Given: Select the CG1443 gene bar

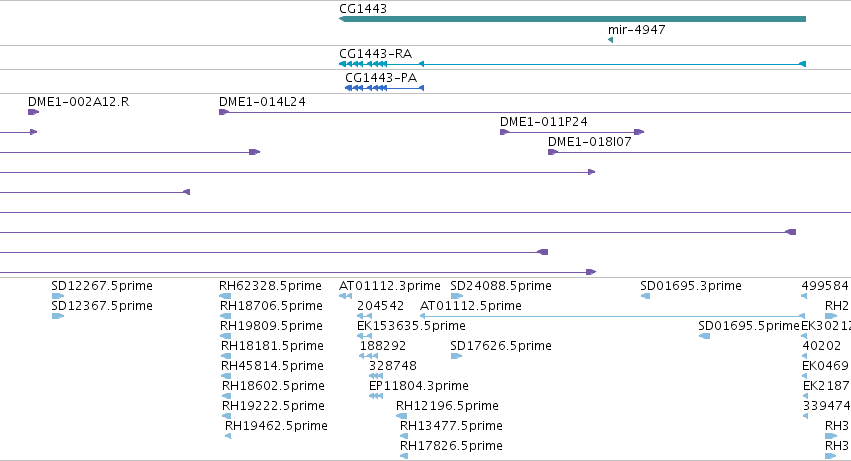Looking at the screenshot, I should (572, 19).
